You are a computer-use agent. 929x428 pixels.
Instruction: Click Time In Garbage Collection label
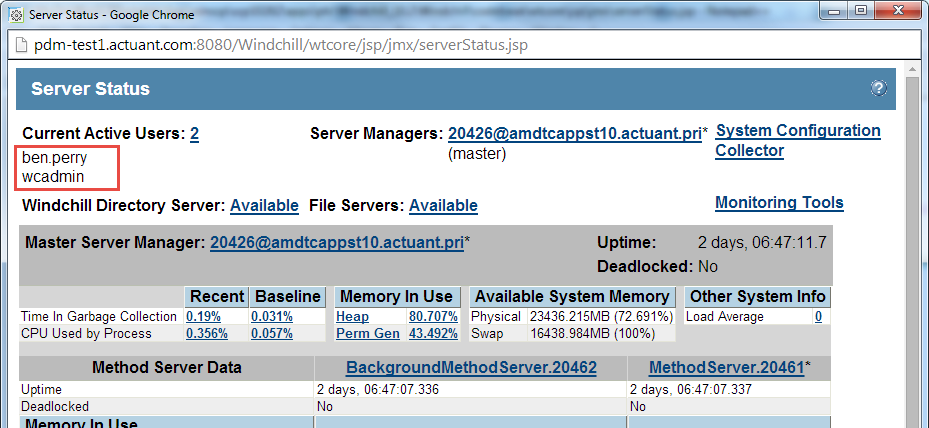(x=98, y=317)
